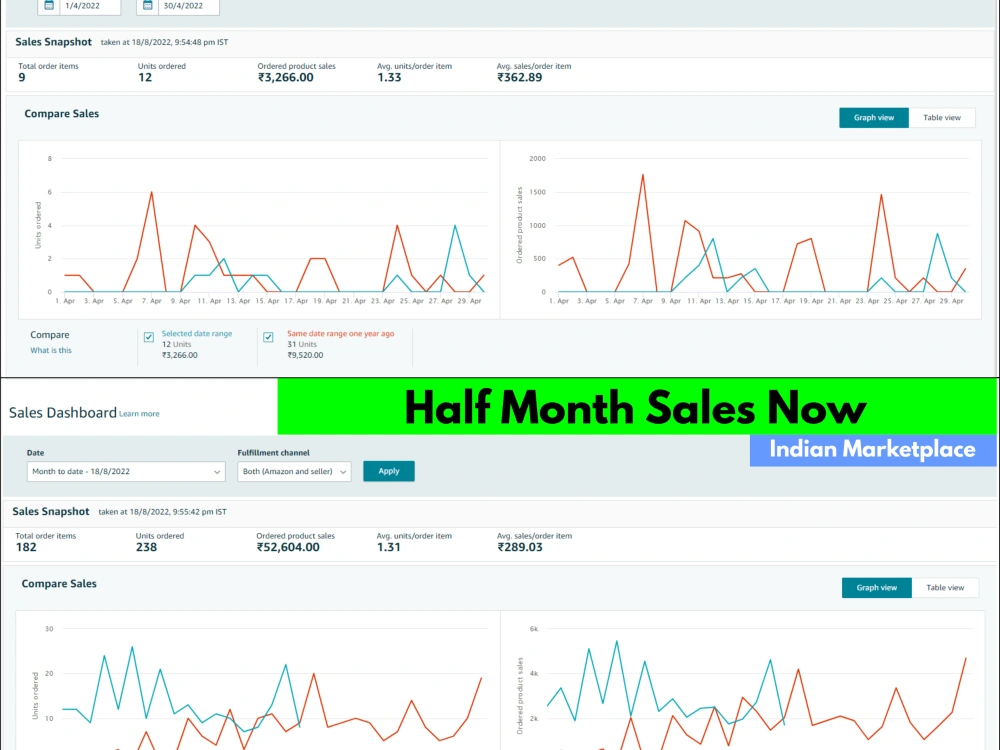Open calendar icon beside 30/4/2022 end date

[x=148, y=6]
